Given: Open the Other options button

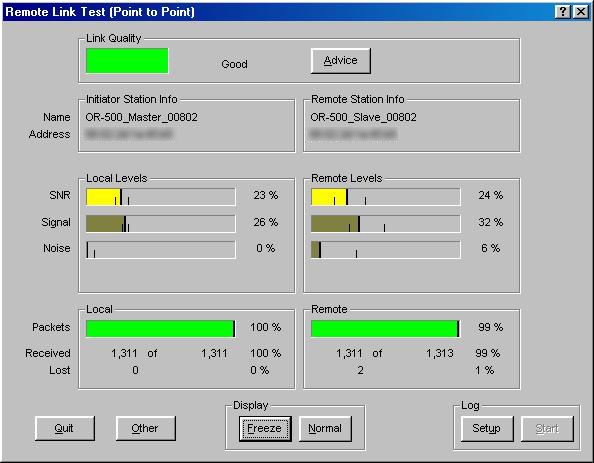Looking at the screenshot, I should pos(145,429).
